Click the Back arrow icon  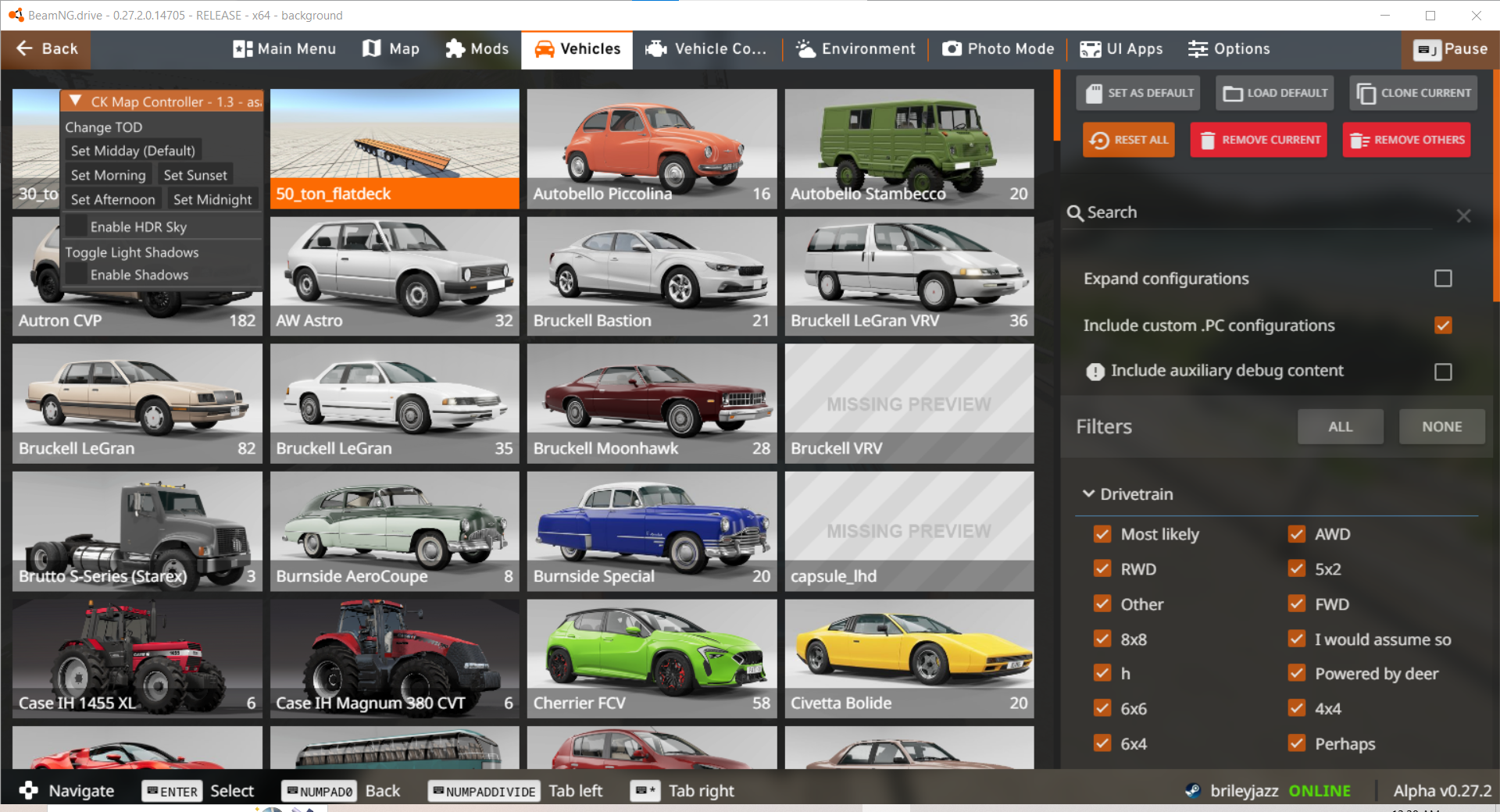pyautogui.click(x=24, y=48)
